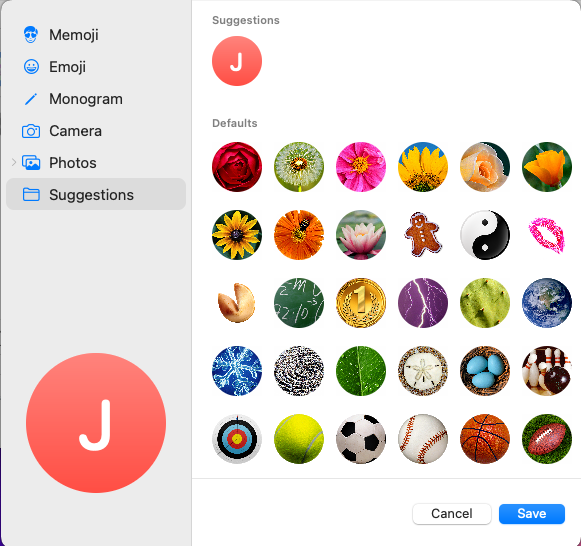This screenshot has height=546, width=581.
Task: Select the dandelion default picture
Action: [x=299, y=167]
